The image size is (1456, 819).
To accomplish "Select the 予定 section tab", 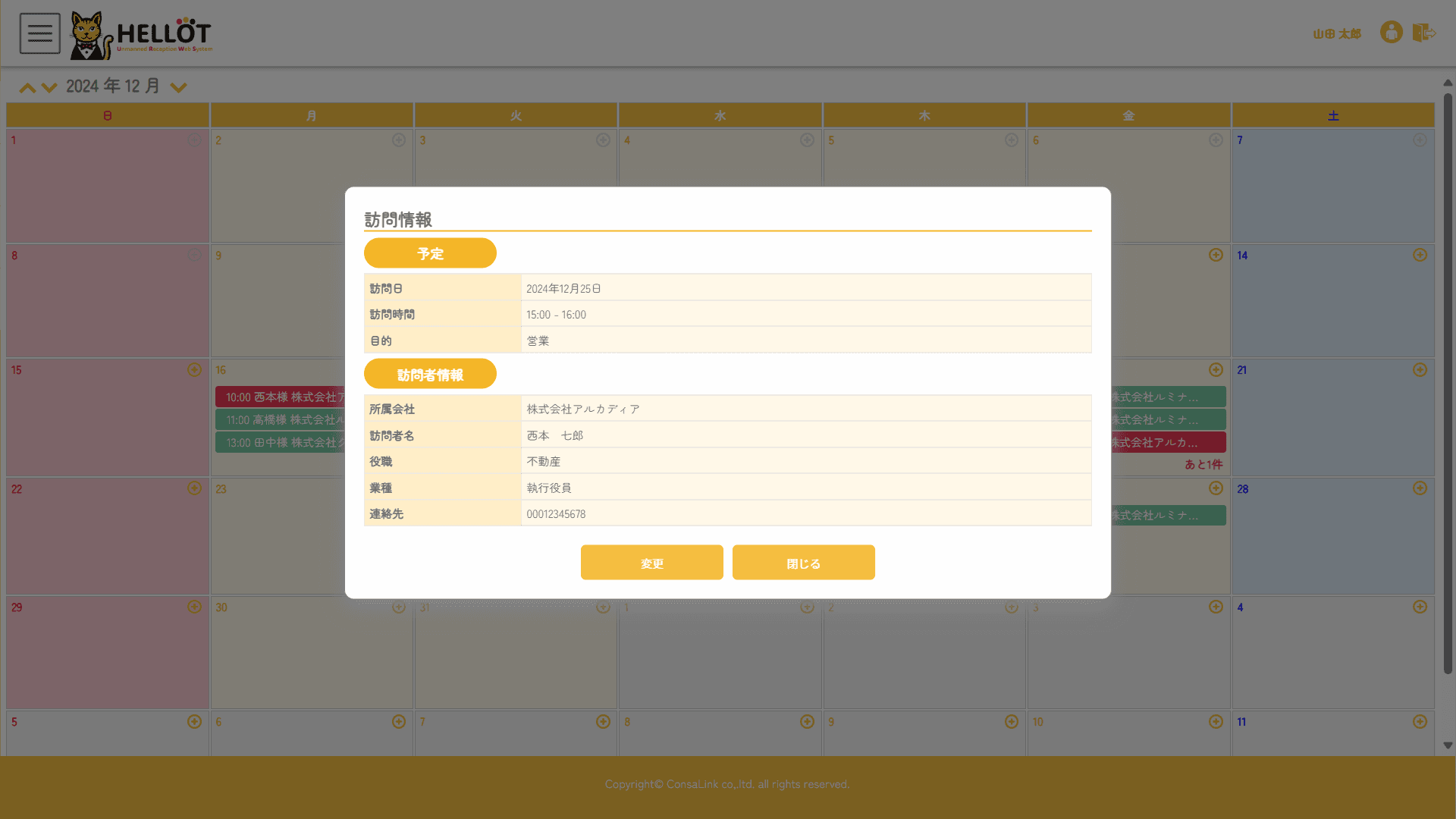I will pos(430,253).
